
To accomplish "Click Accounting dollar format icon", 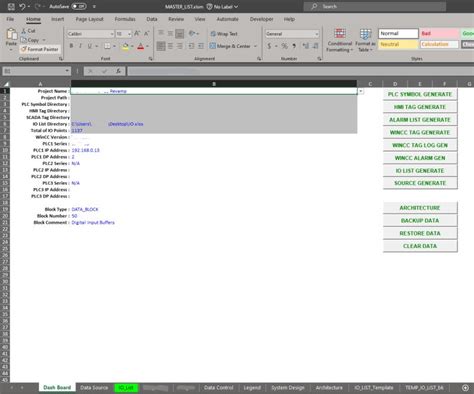I will pos(269,46).
